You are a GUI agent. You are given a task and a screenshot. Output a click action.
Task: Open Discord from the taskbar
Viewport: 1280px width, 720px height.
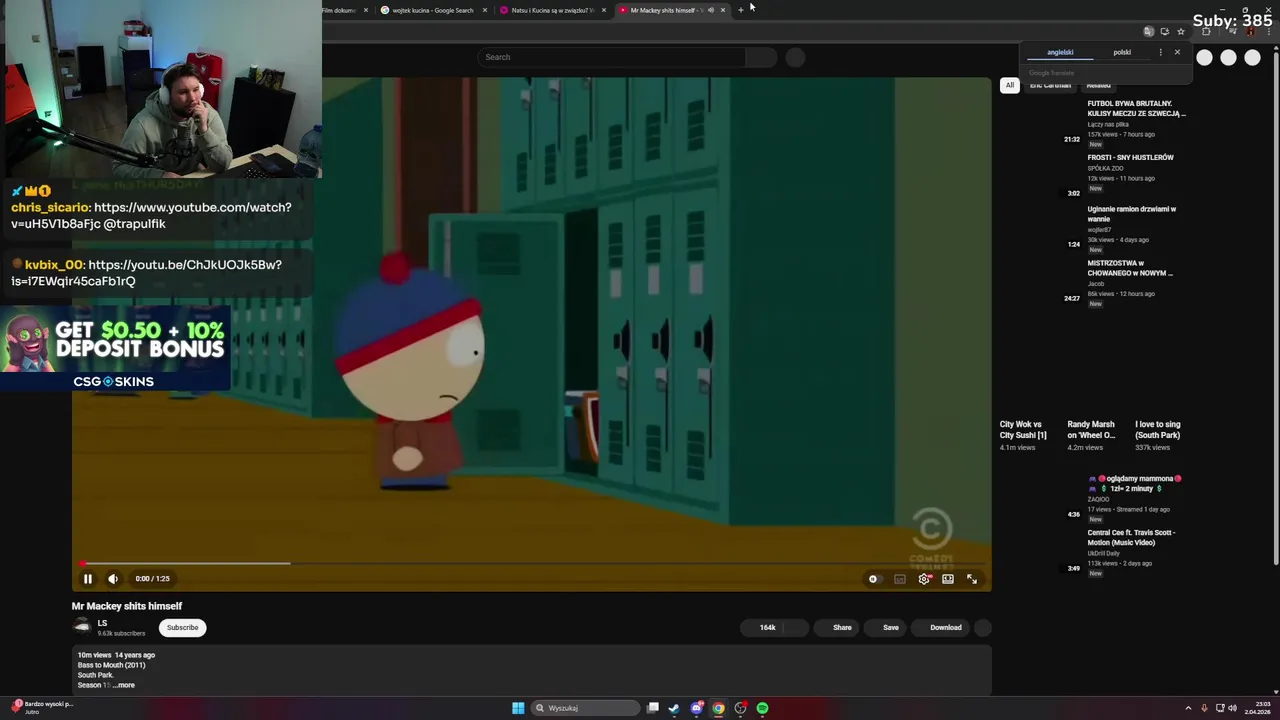[x=697, y=708]
